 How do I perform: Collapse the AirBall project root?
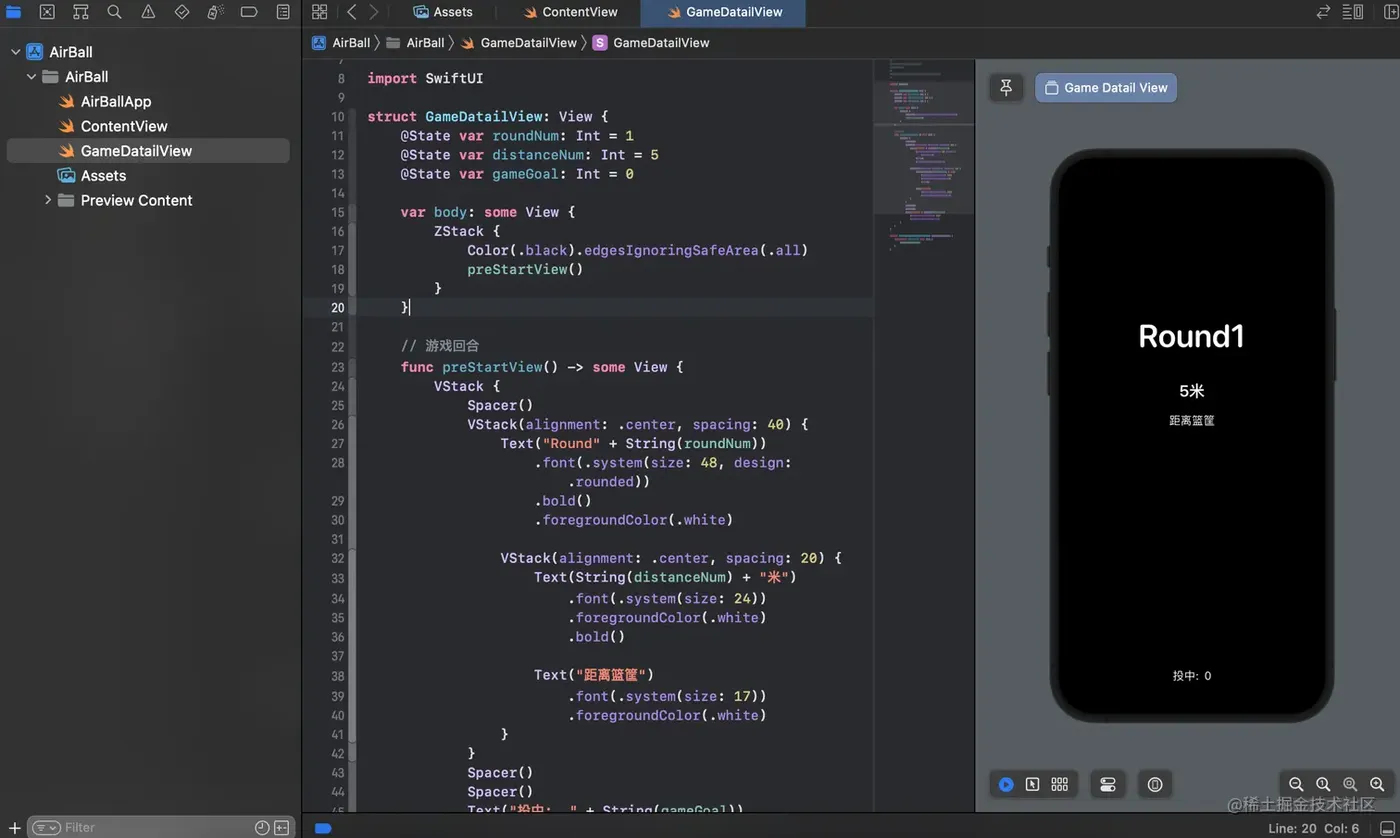point(15,52)
